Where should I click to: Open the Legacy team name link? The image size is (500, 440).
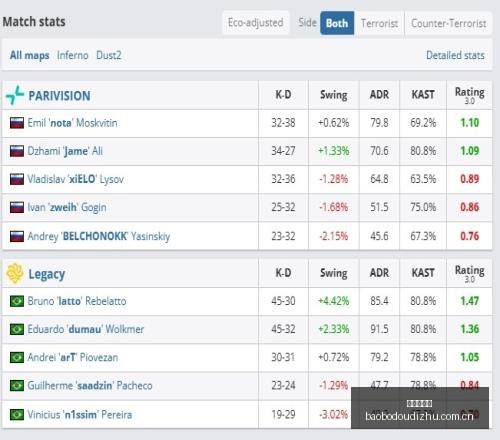[47, 274]
